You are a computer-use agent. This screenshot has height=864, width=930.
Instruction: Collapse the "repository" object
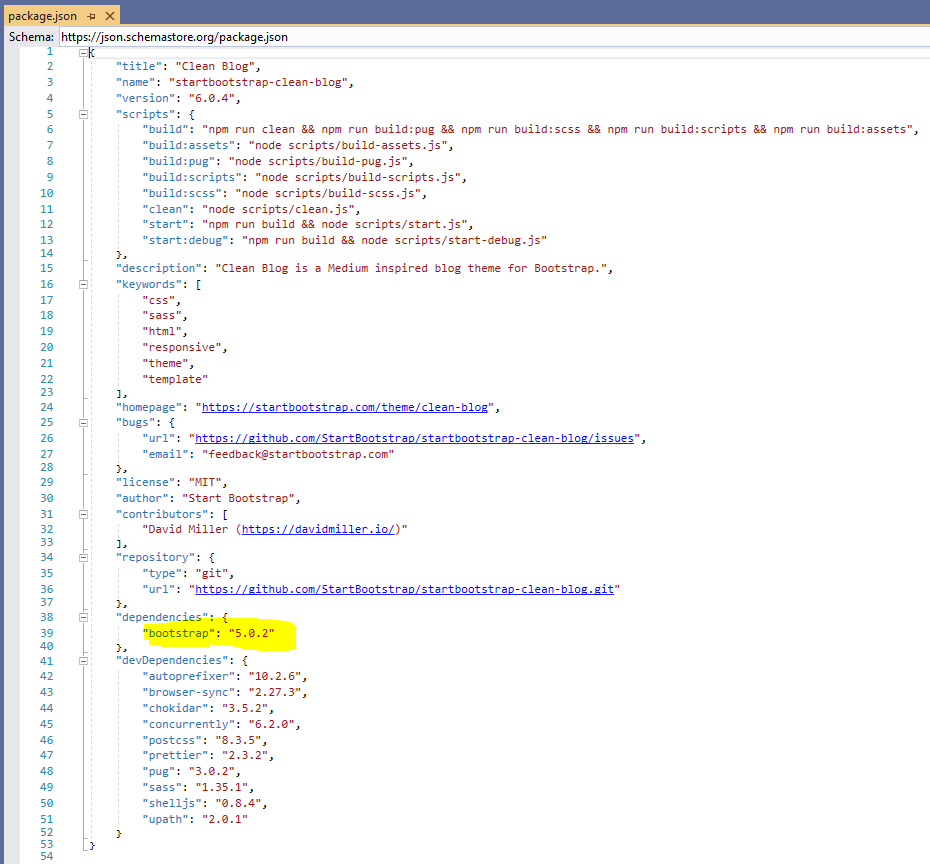pos(84,557)
